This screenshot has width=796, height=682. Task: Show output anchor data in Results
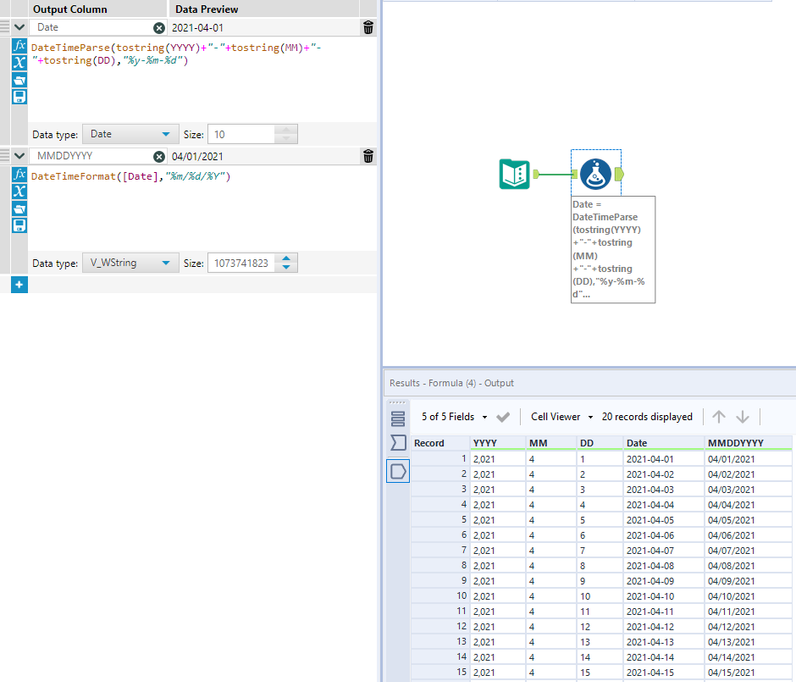(398, 471)
